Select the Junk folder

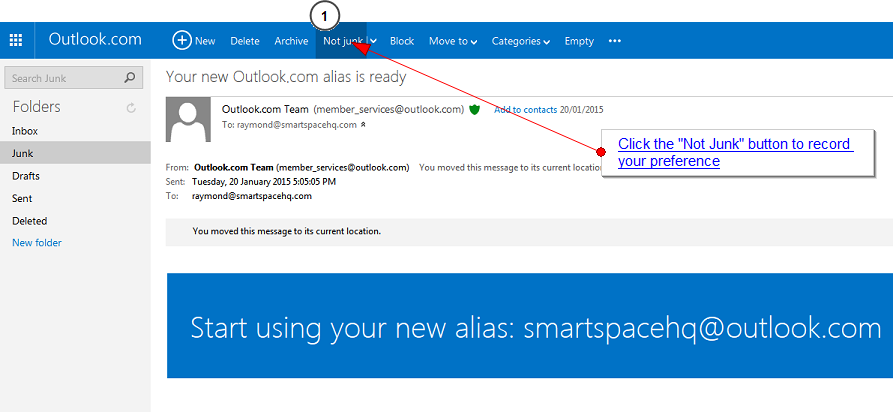[75, 153]
